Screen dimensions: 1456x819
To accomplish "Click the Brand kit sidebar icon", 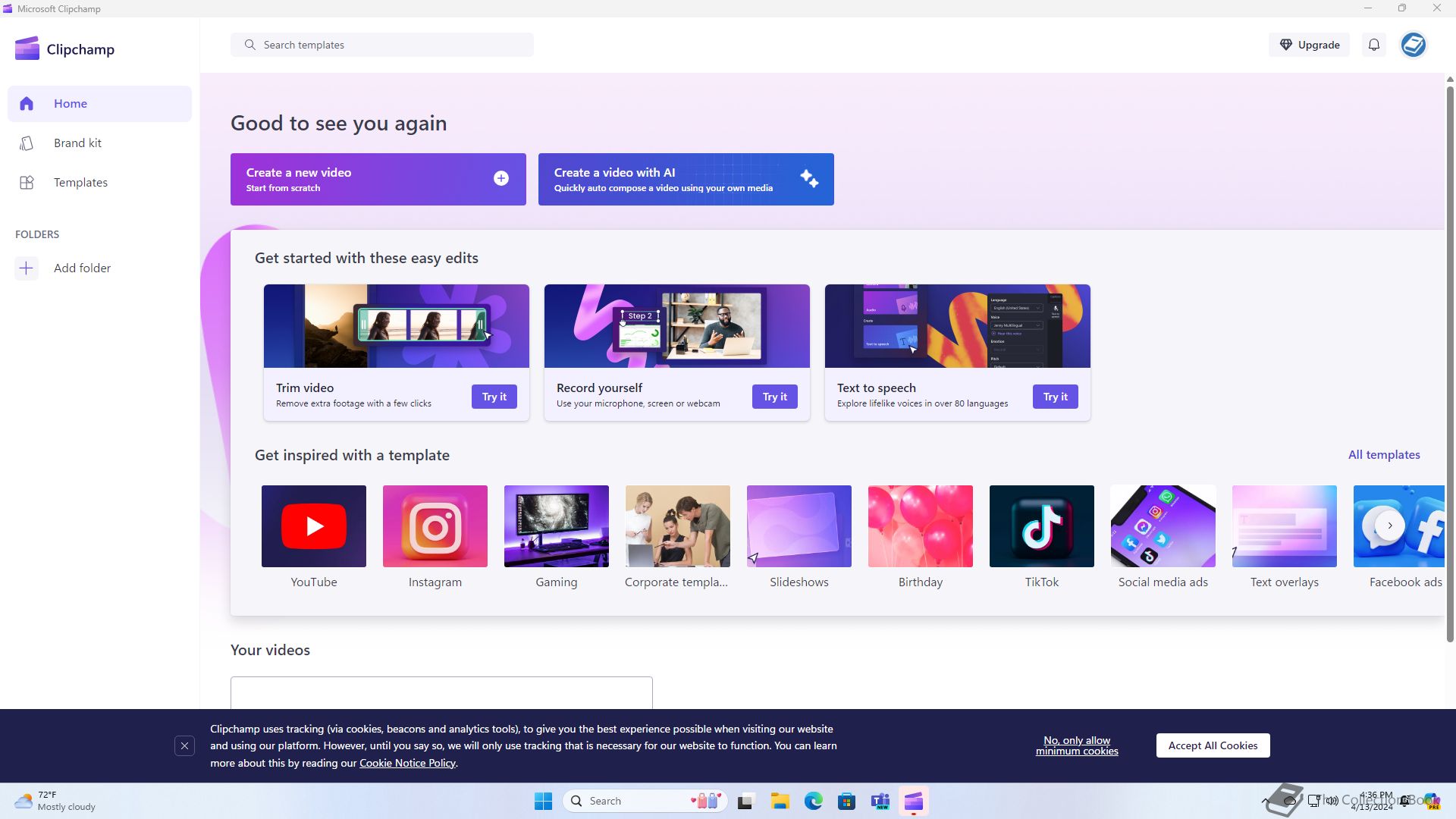I will (27, 143).
